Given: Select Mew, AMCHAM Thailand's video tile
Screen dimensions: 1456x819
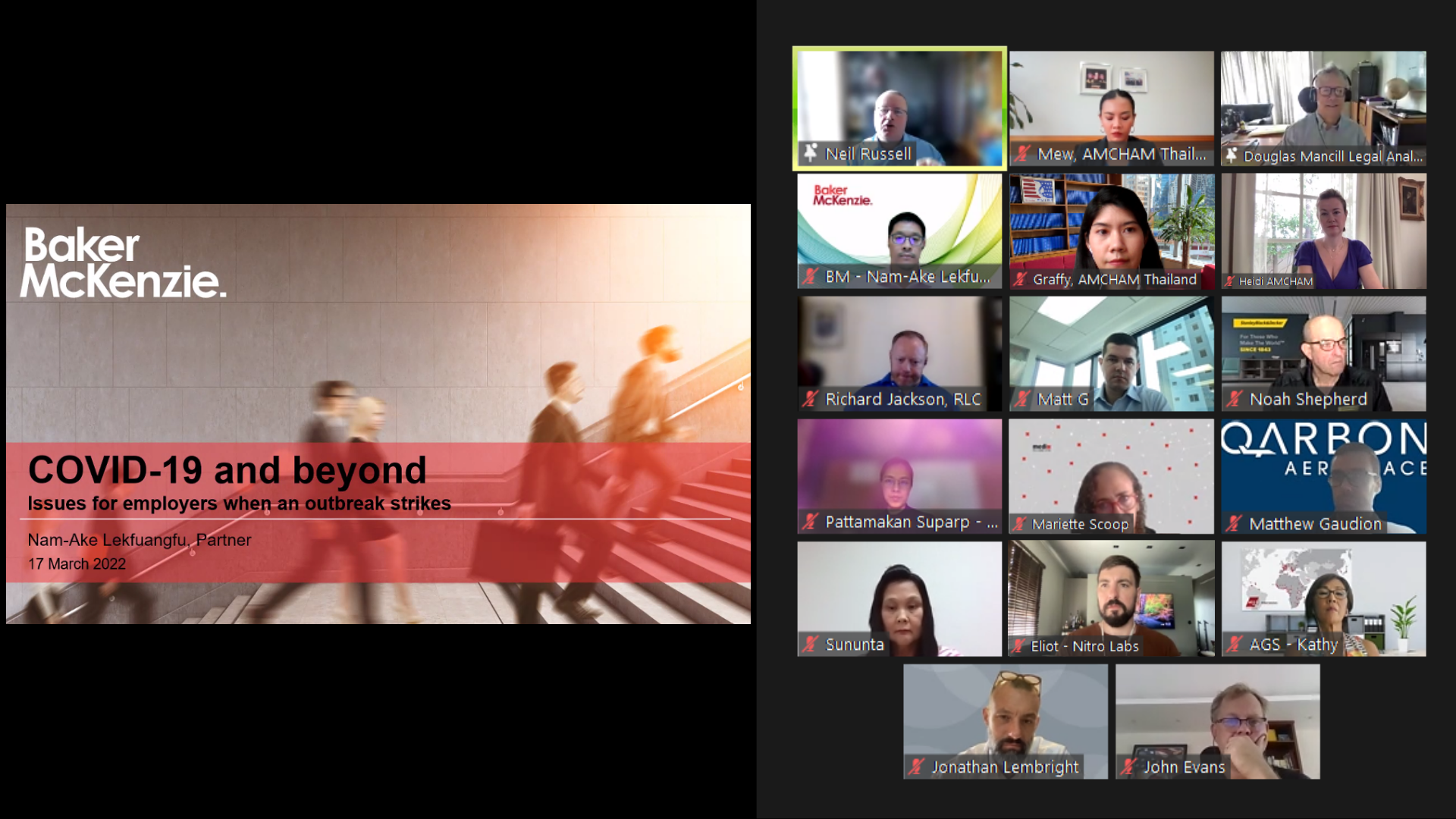Looking at the screenshot, I should coord(1112,108).
